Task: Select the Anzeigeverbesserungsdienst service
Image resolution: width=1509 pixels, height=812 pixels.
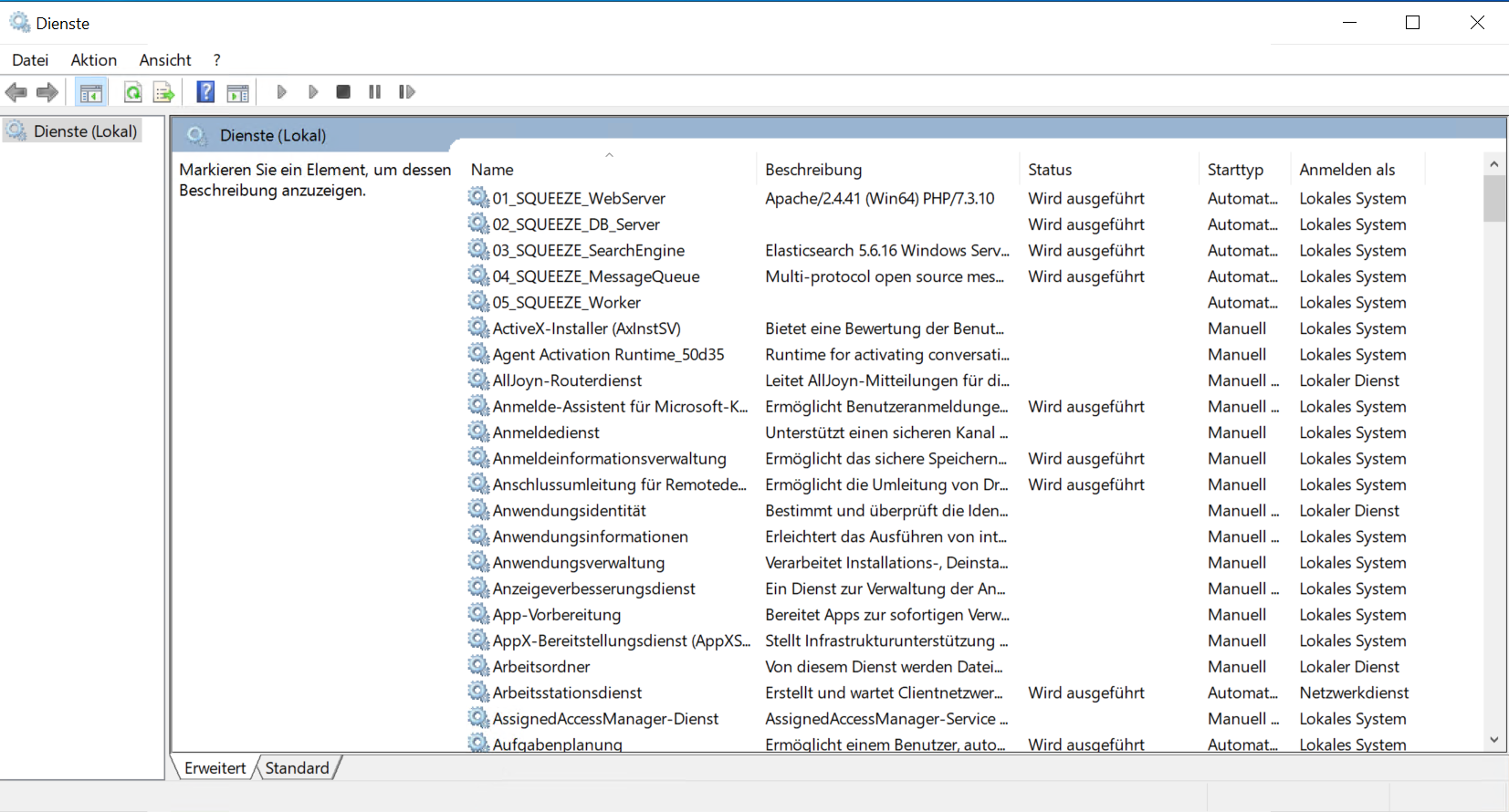Action: (594, 588)
